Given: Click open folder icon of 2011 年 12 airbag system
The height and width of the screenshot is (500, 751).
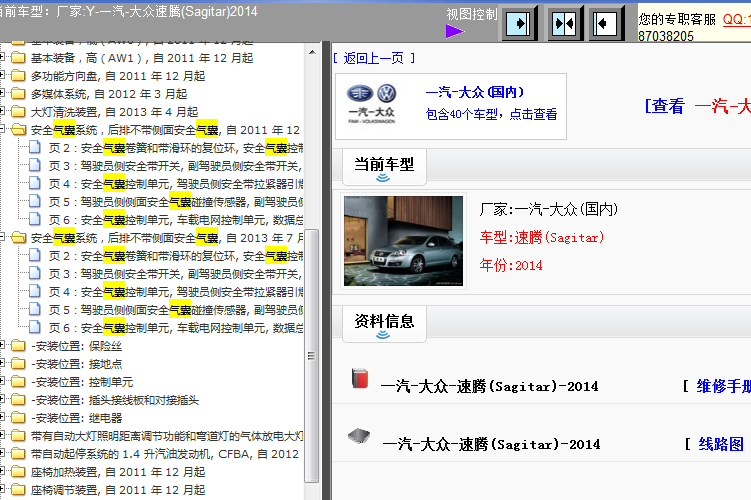Looking at the screenshot, I should click(18, 130).
